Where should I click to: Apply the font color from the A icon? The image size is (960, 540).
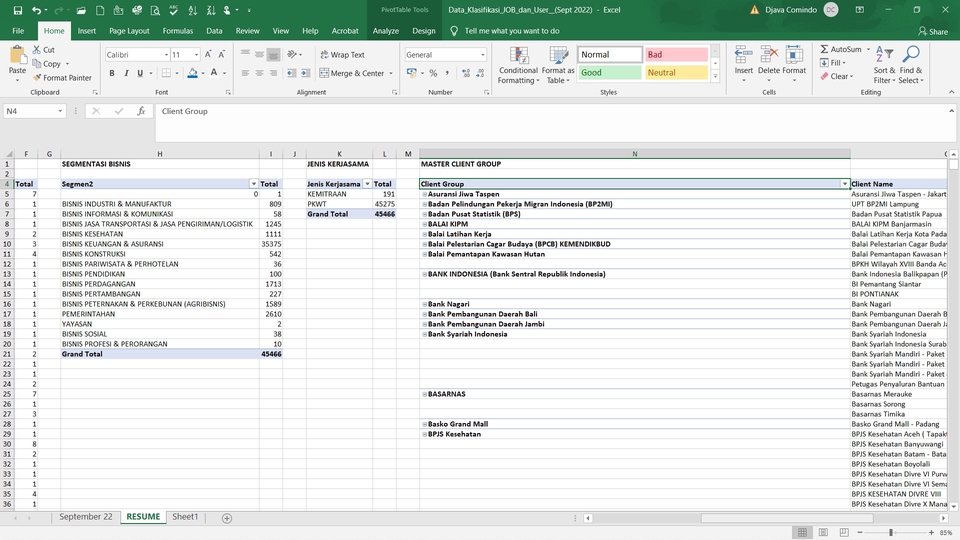214,73
